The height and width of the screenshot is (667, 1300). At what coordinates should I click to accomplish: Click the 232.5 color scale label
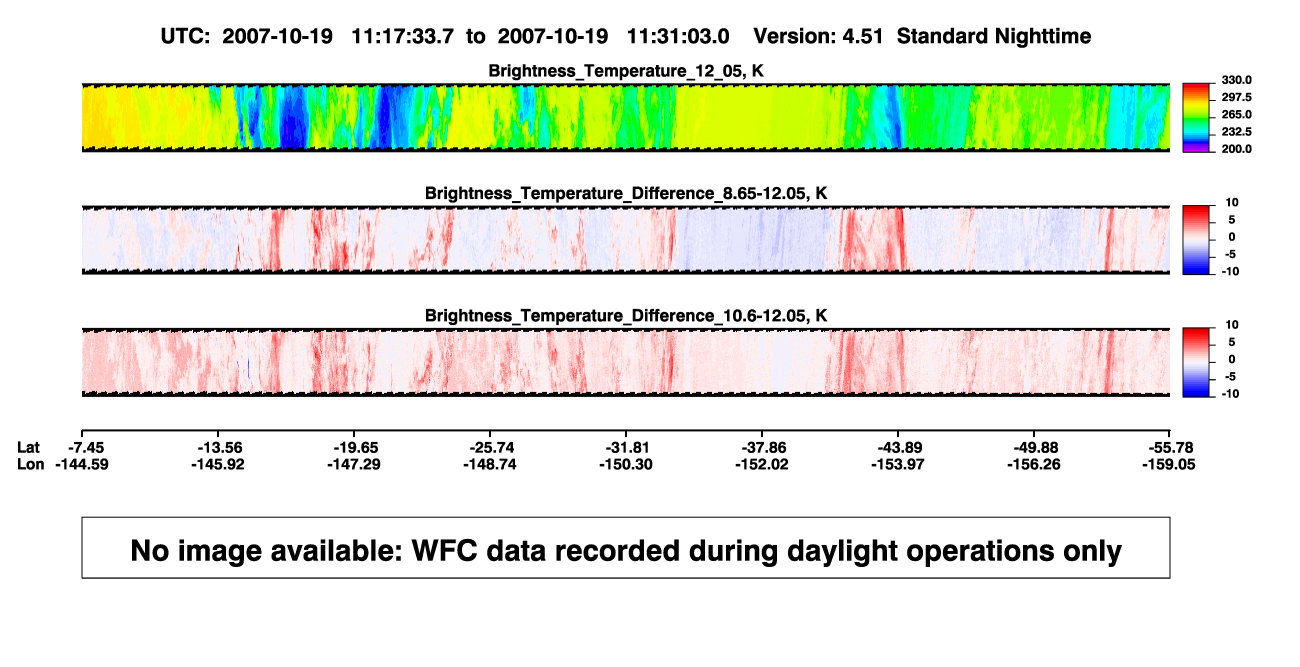1236,131
